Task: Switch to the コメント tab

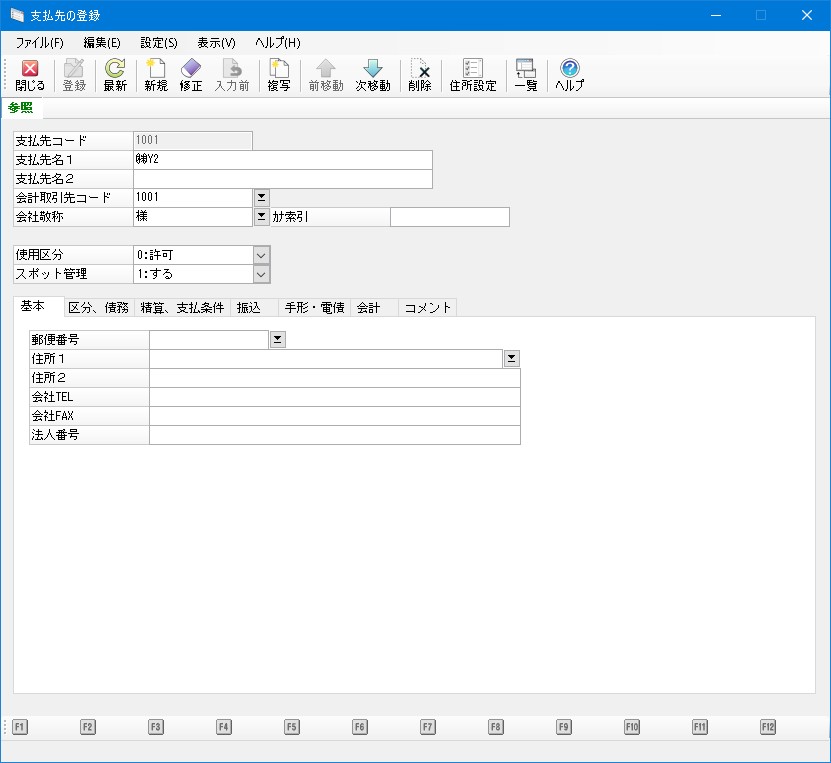Action: tap(427, 308)
